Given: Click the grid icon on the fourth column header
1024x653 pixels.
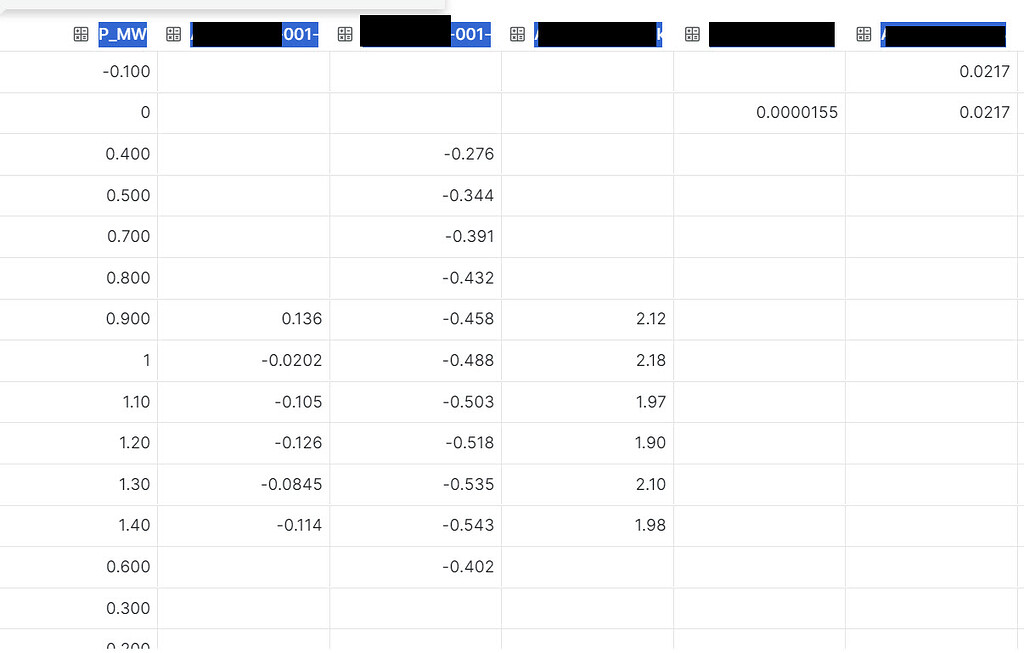Looking at the screenshot, I should (x=517, y=33).
